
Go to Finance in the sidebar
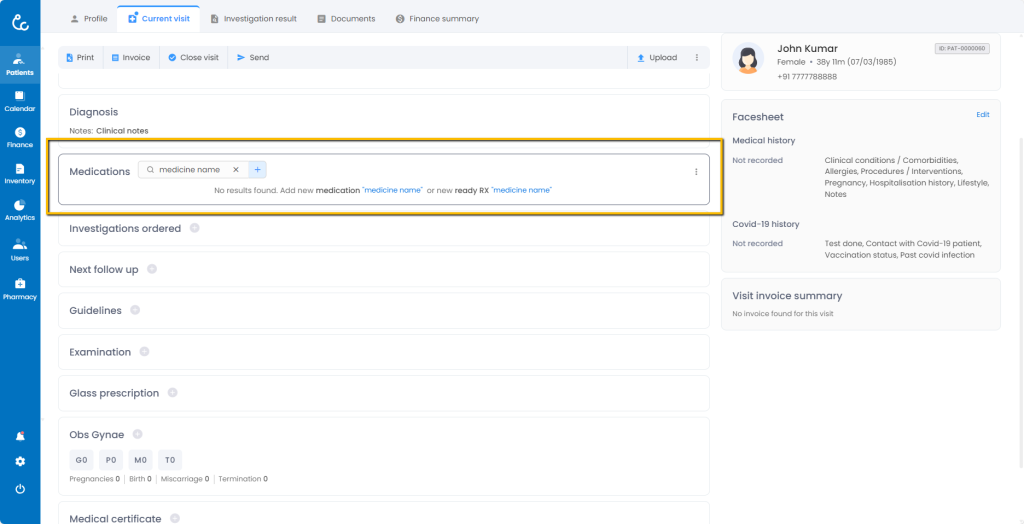[x=20, y=137]
